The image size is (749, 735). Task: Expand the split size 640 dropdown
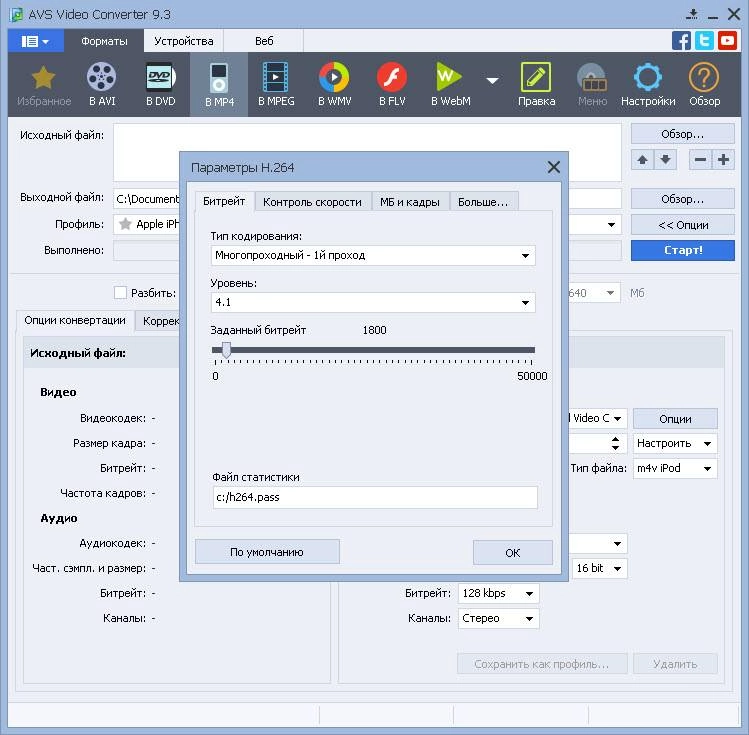[x=610, y=293]
